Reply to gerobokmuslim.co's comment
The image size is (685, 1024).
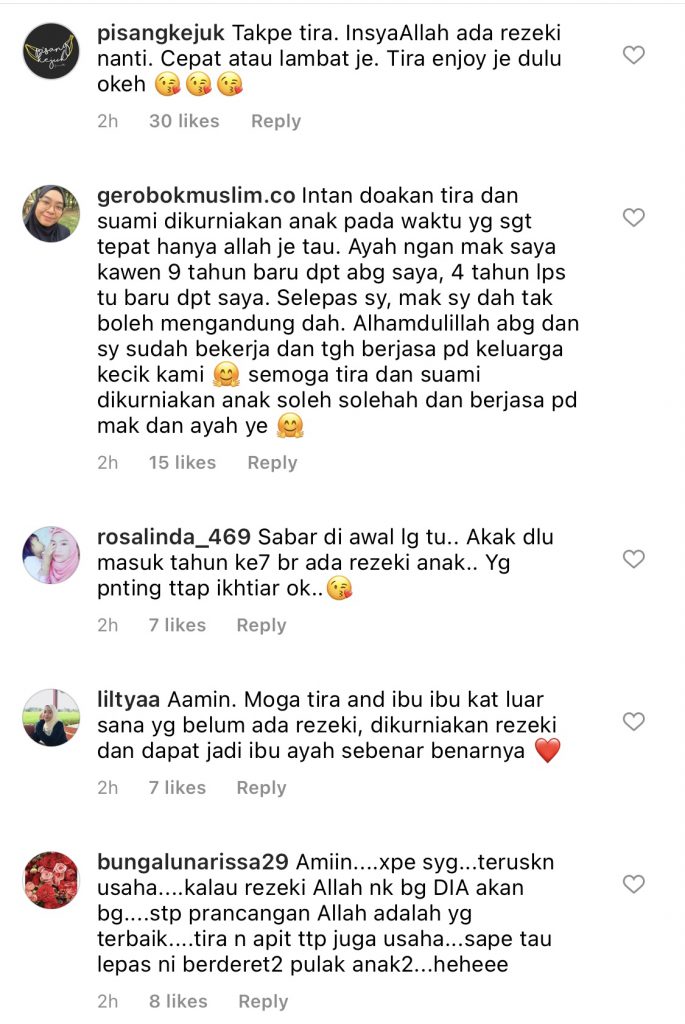point(272,463)
